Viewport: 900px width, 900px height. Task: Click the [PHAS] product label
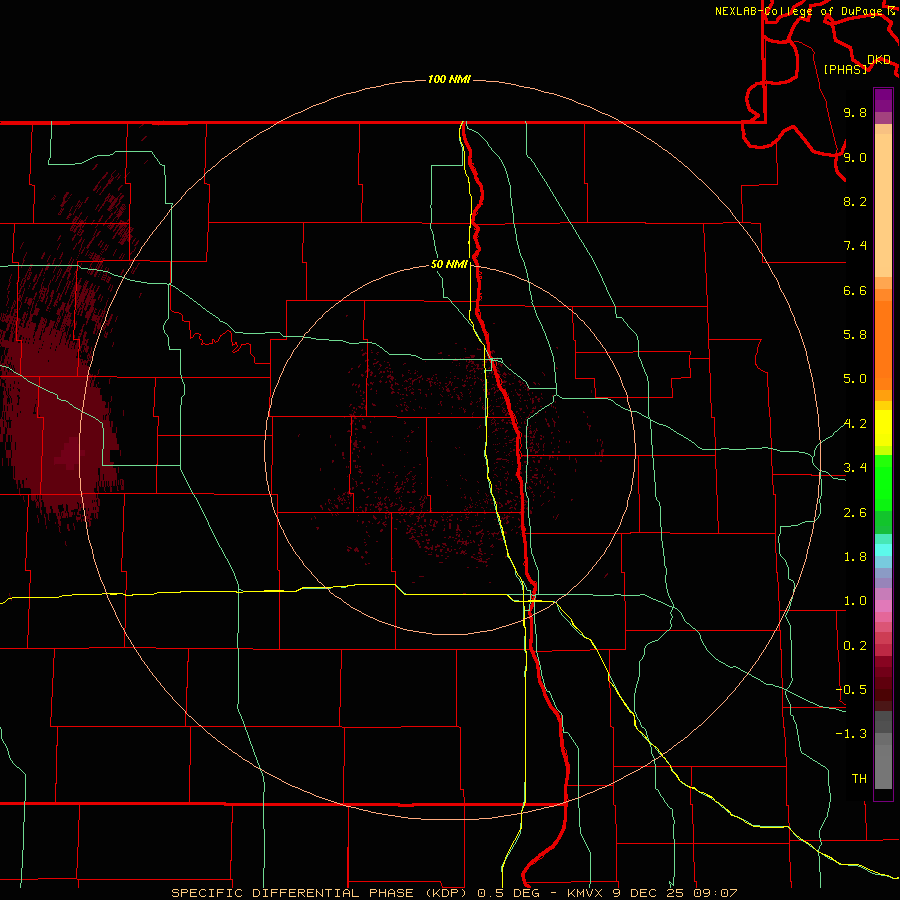[845, 69]
